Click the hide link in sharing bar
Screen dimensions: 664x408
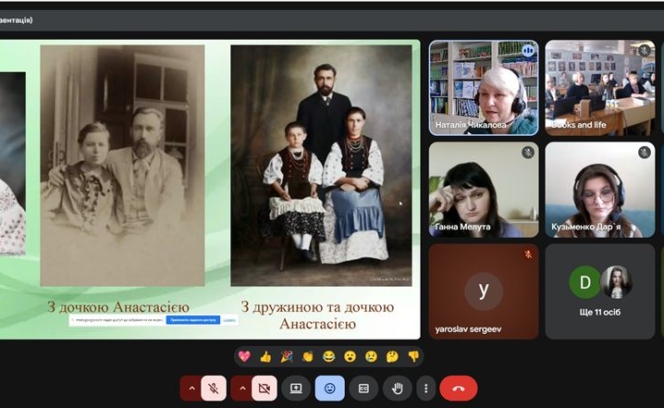point(229,320)
